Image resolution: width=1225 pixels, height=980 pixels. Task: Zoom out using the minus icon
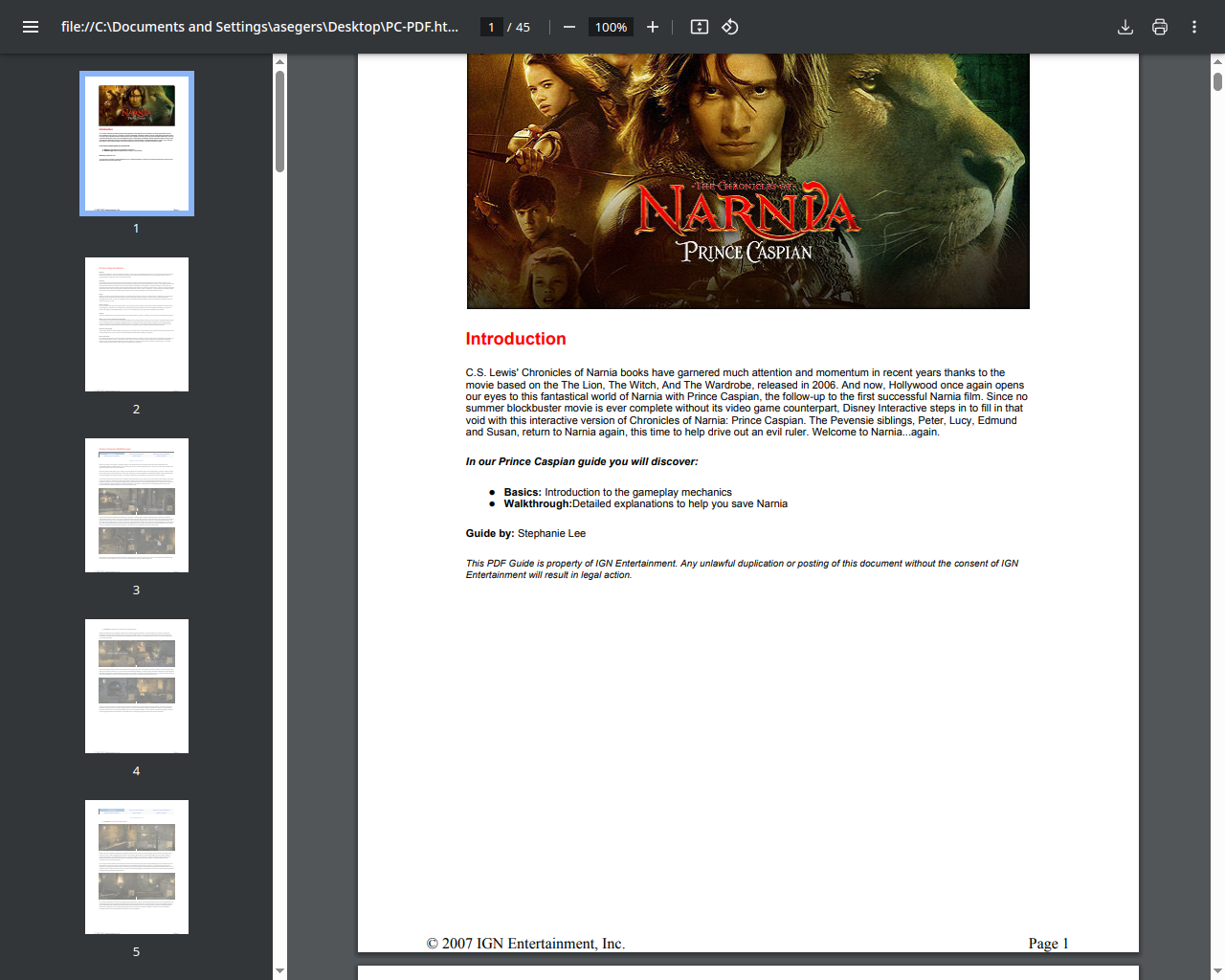[x=569, y=27]
